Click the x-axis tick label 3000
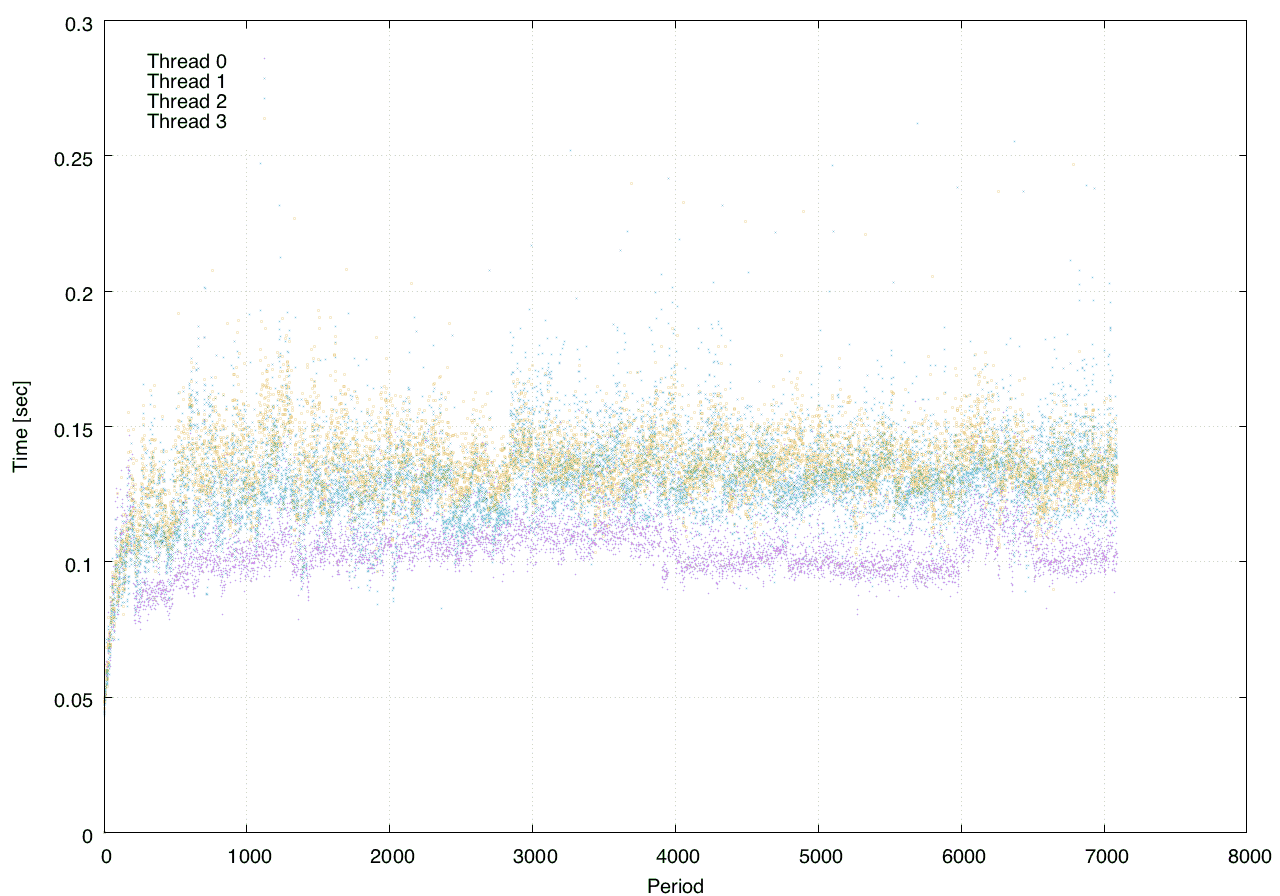 pyautogui.click(x=533, y=856)
